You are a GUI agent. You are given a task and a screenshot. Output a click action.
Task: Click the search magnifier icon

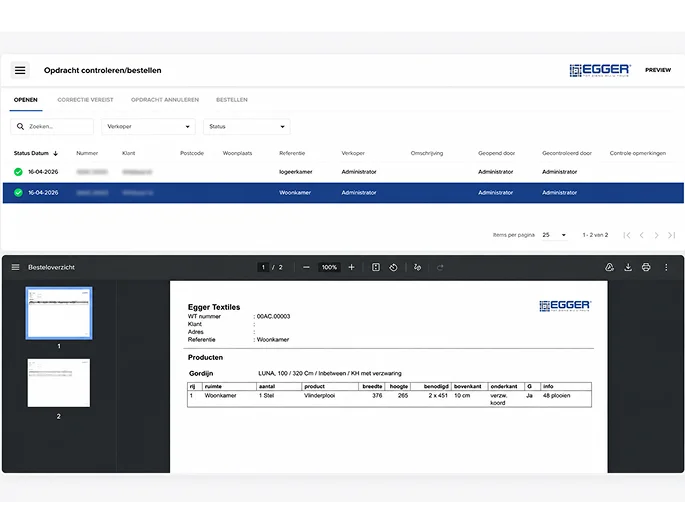(20, 126)
